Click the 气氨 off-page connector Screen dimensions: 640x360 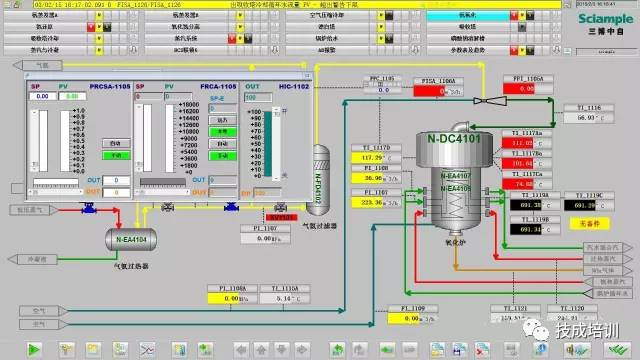tap(38, 65)
